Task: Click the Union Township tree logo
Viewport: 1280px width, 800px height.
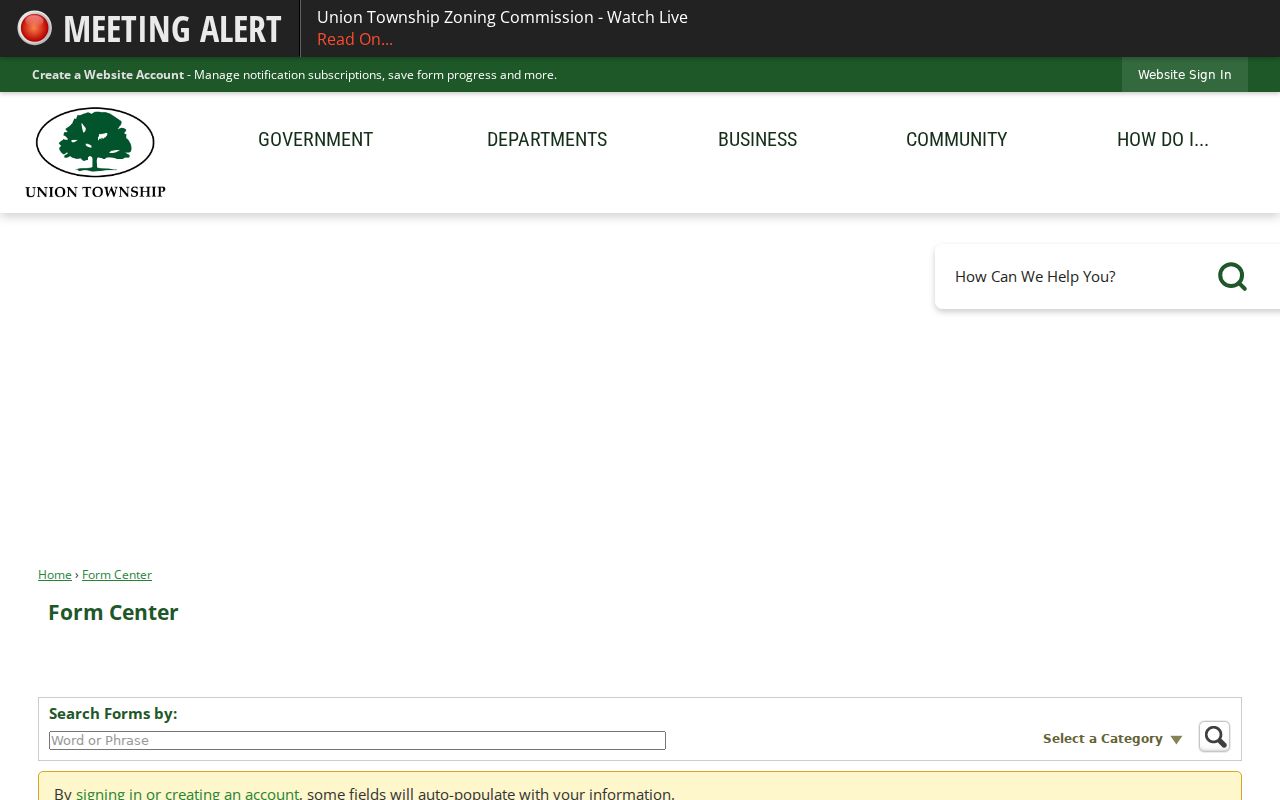Action: click(x=95, y=153)
